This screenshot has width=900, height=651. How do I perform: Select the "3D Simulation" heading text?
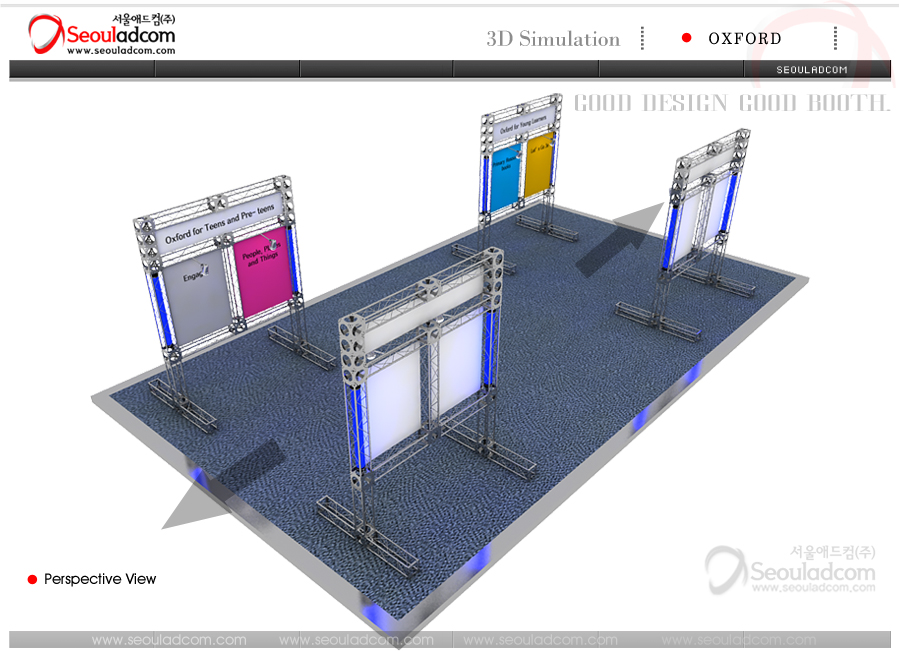click(553, 38)
